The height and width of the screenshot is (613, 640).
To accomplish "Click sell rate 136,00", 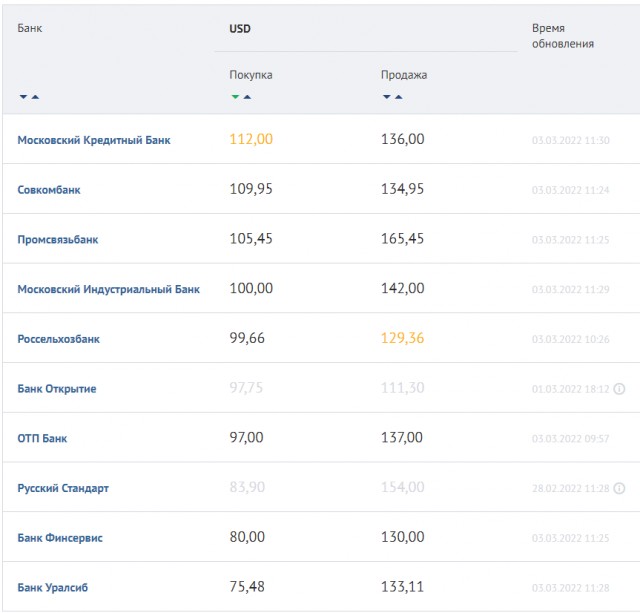I will [x=402, y=139].
